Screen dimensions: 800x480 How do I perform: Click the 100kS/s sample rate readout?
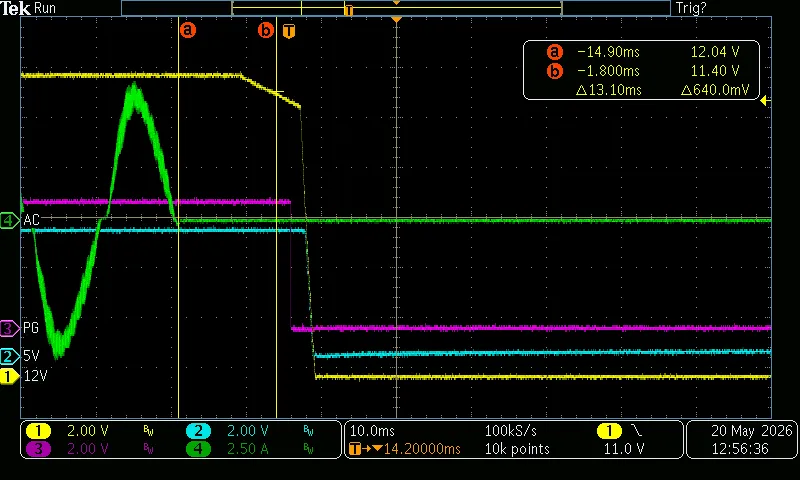tap(510, 431)
